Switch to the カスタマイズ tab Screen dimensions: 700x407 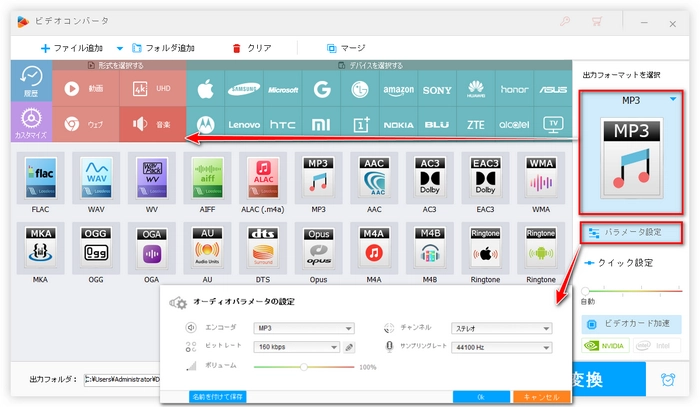31,122
